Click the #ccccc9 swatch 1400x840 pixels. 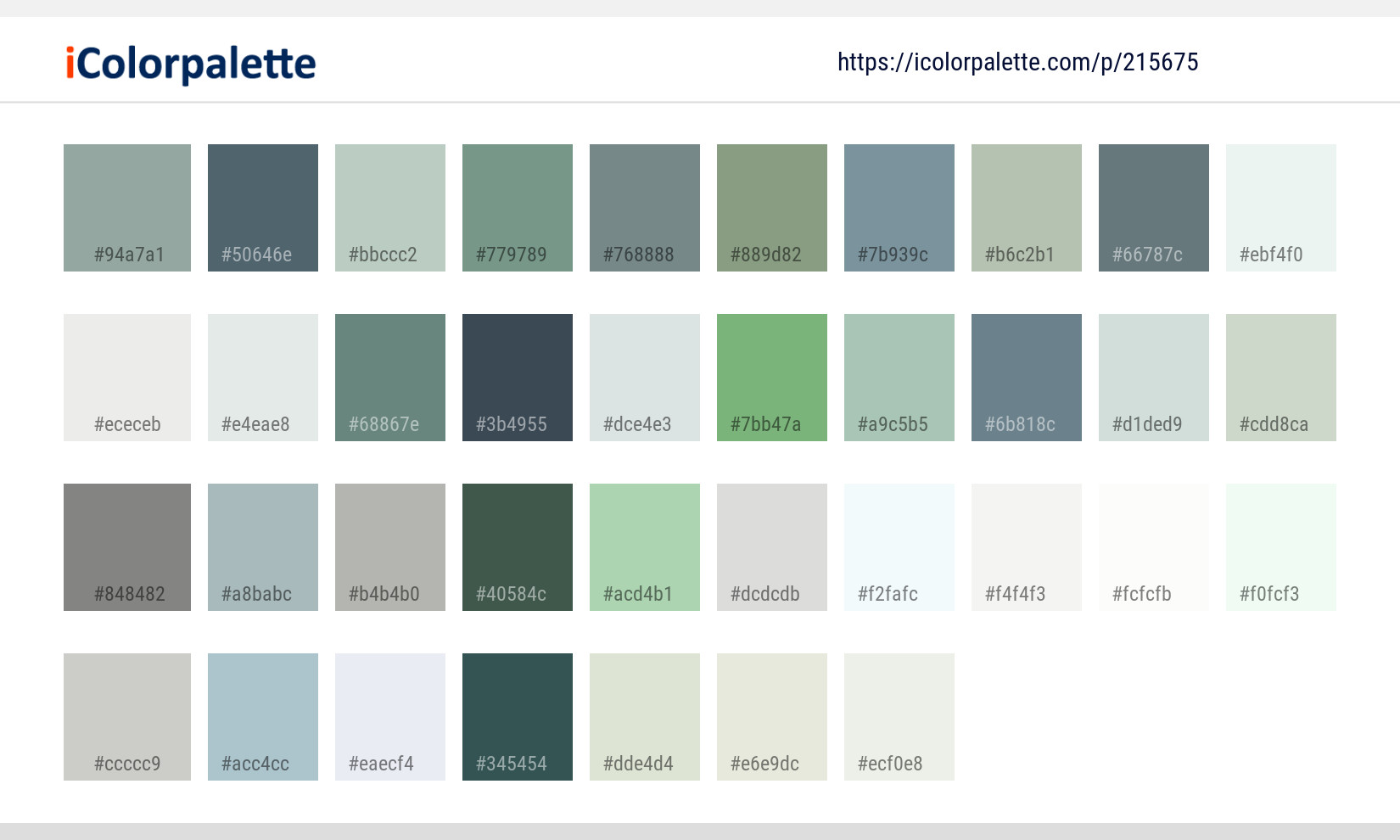pos(126,716)
